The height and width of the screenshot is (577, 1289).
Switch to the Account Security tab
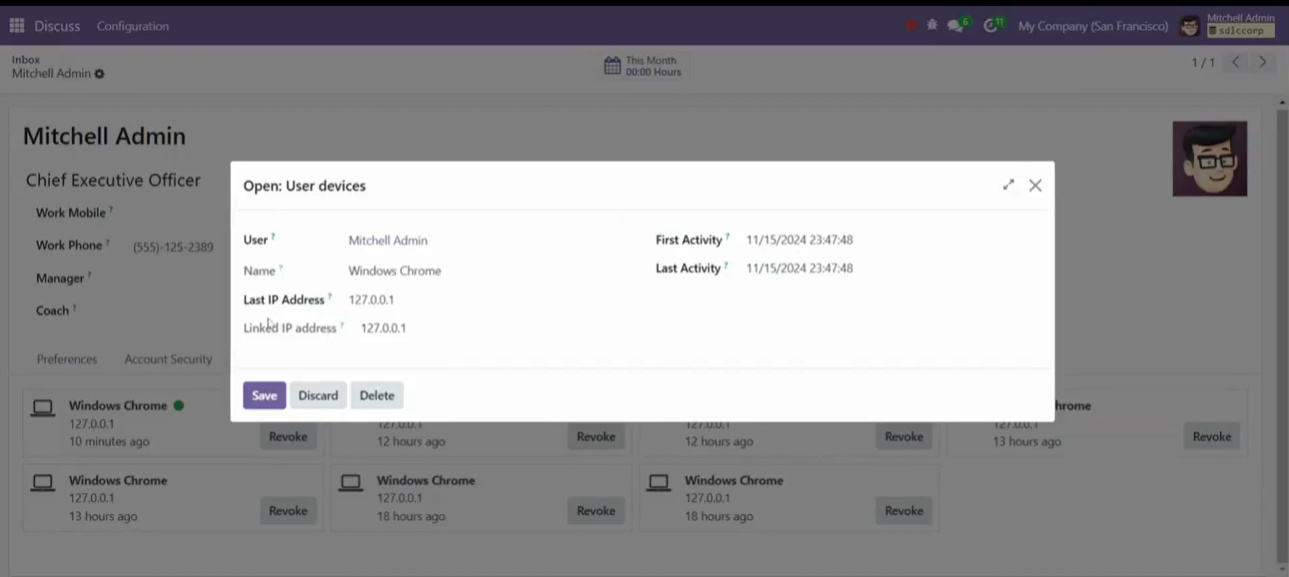point(168,359)
